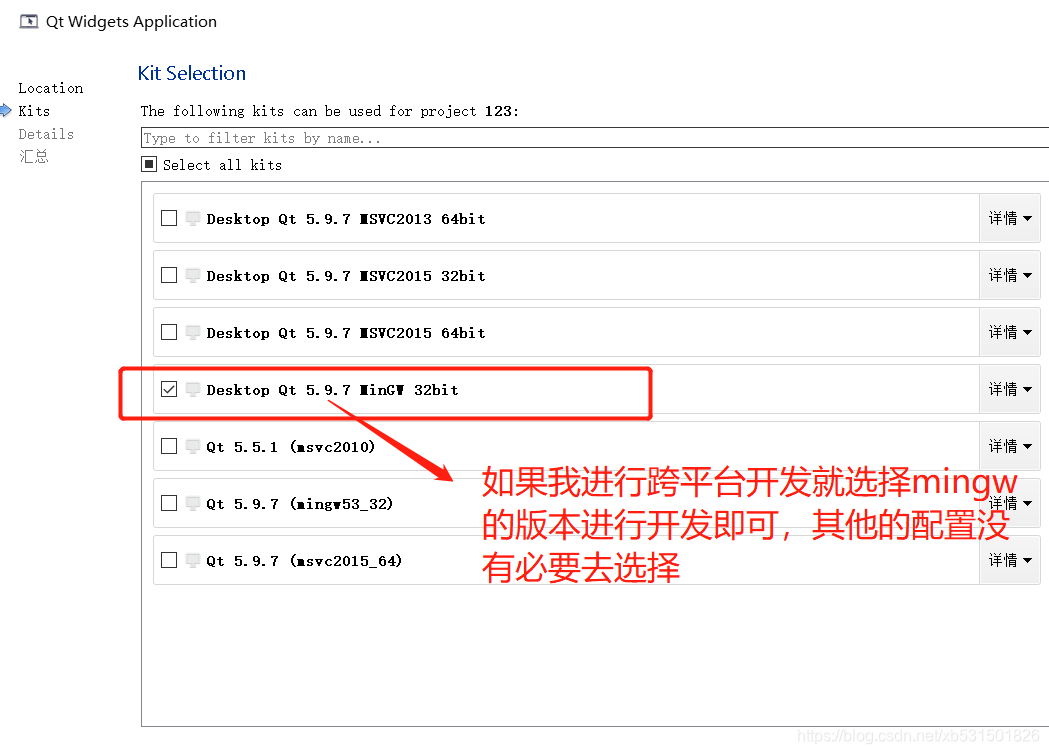This screenshot has height=754, width=1049.
Task: Click the Desktop Qt 5.9.7 MSVC2013 64bit label
Action: tap(346, 219)
